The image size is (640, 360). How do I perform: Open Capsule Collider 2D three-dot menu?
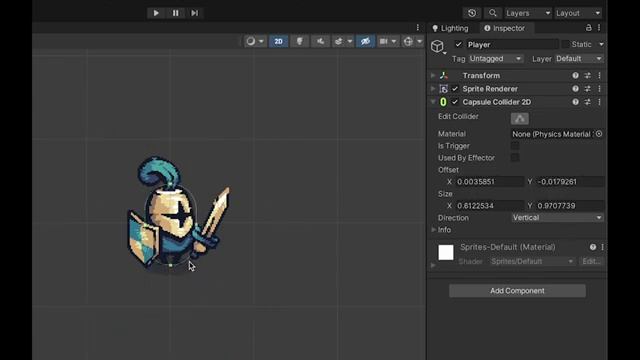599,102
